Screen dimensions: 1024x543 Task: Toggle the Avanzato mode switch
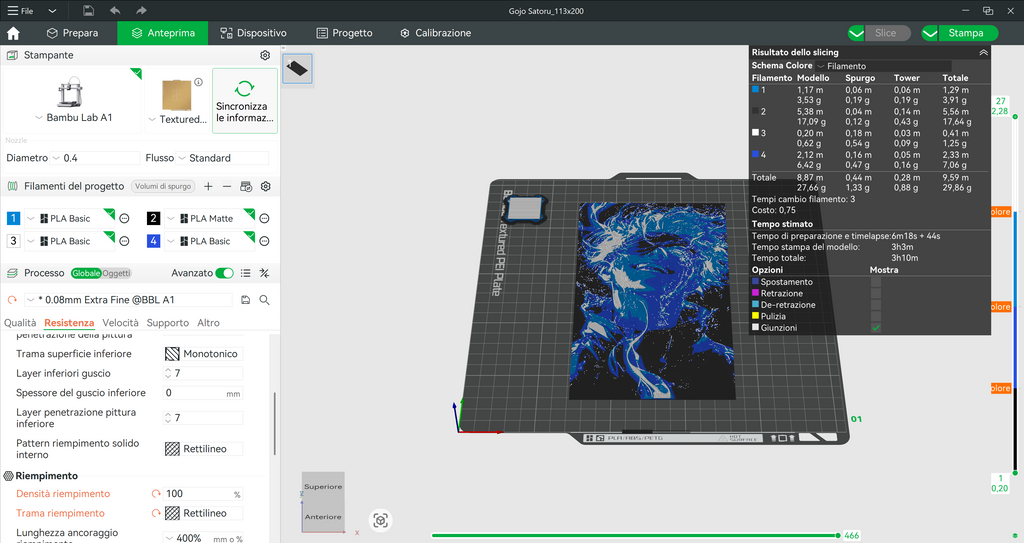[x=224, y=273]
